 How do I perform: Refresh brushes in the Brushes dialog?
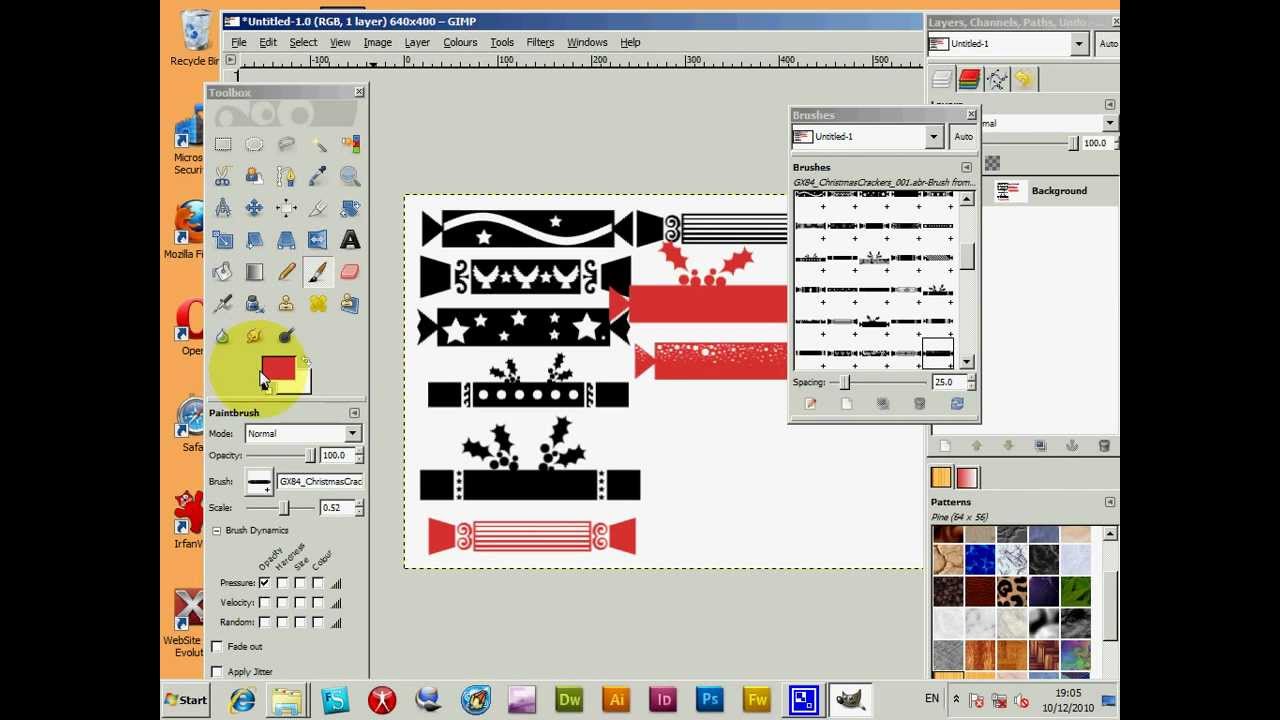[956, 404]
